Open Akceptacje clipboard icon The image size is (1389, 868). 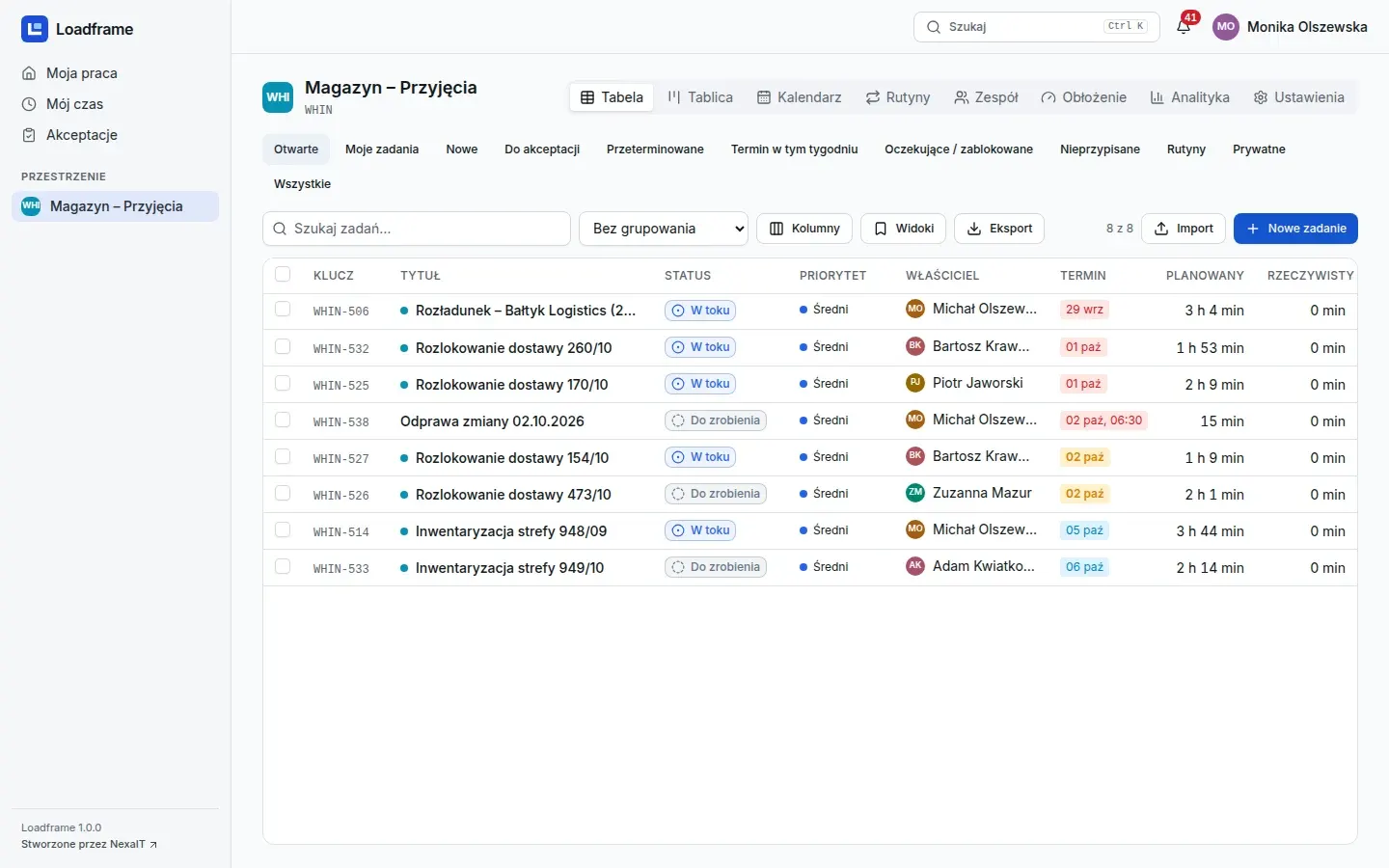[x=29, y=135]
